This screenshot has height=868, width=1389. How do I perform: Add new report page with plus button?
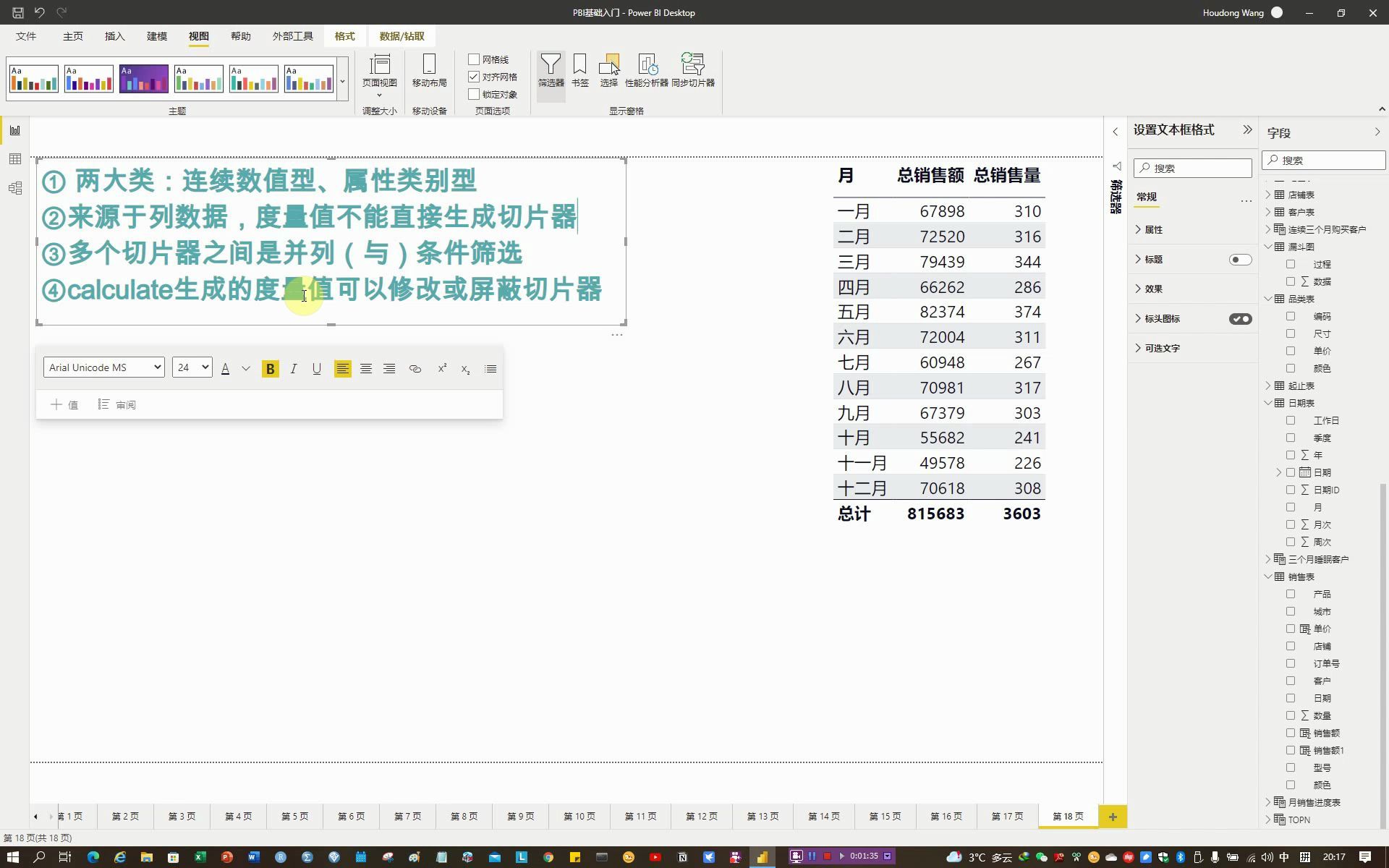1113,817
